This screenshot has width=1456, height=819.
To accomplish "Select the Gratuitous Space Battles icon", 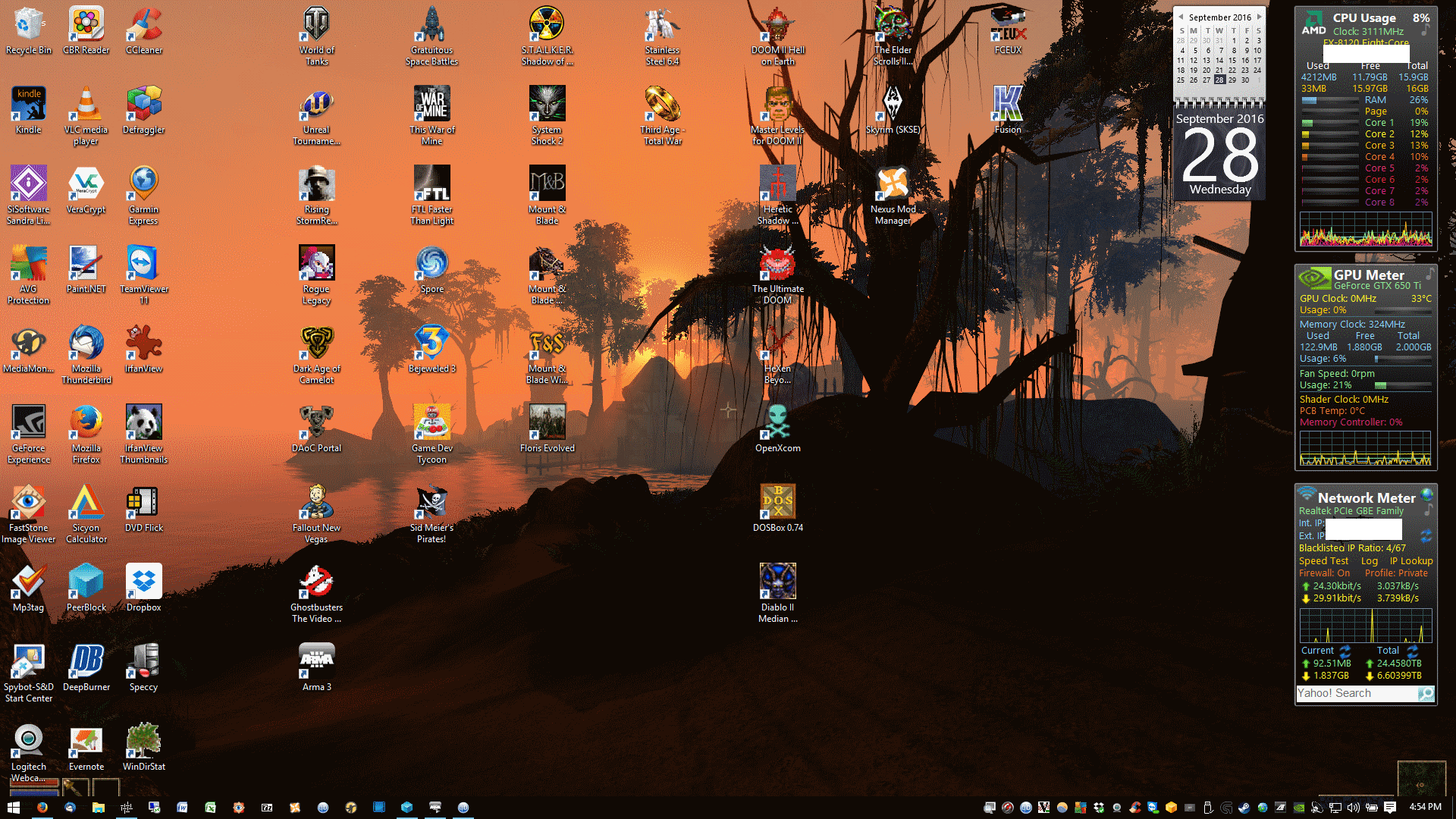I will (431, 36).
